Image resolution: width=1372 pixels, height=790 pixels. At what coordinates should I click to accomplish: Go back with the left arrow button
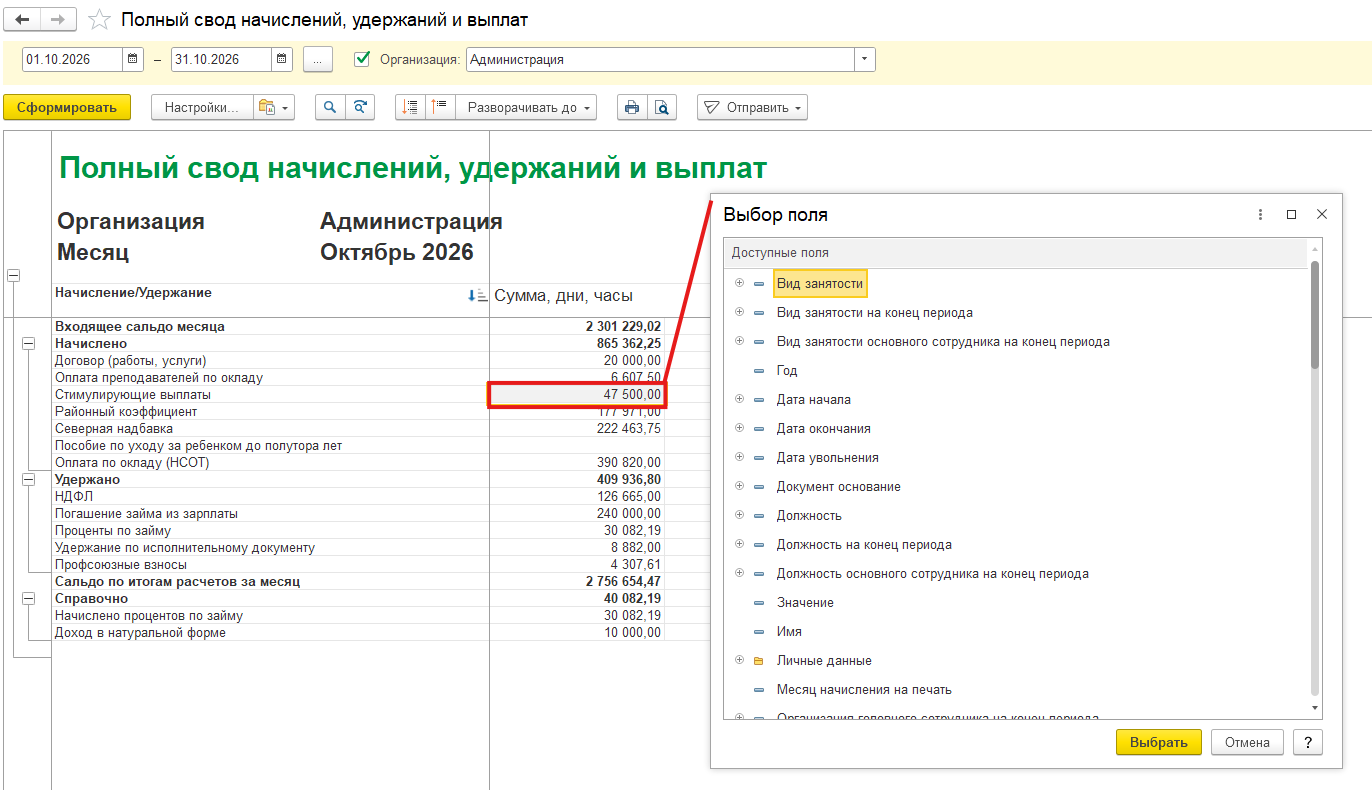tap(22, 20)
